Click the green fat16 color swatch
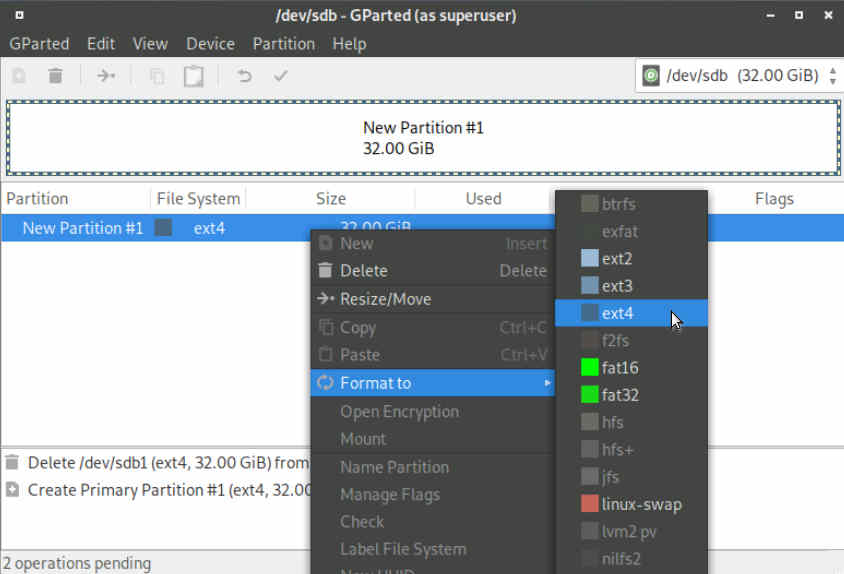This screenshot has width=844, height=574. (590, 368)
